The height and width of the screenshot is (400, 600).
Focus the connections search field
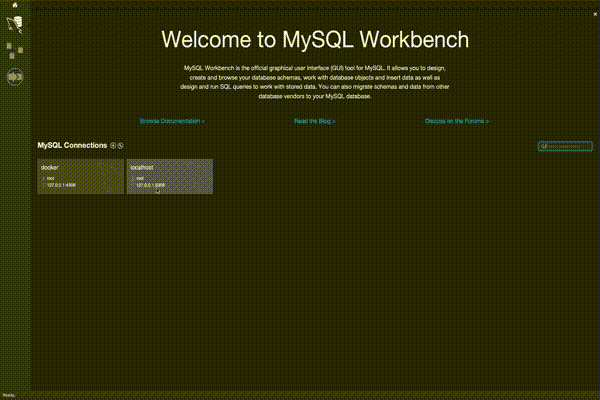click(565, 146)
